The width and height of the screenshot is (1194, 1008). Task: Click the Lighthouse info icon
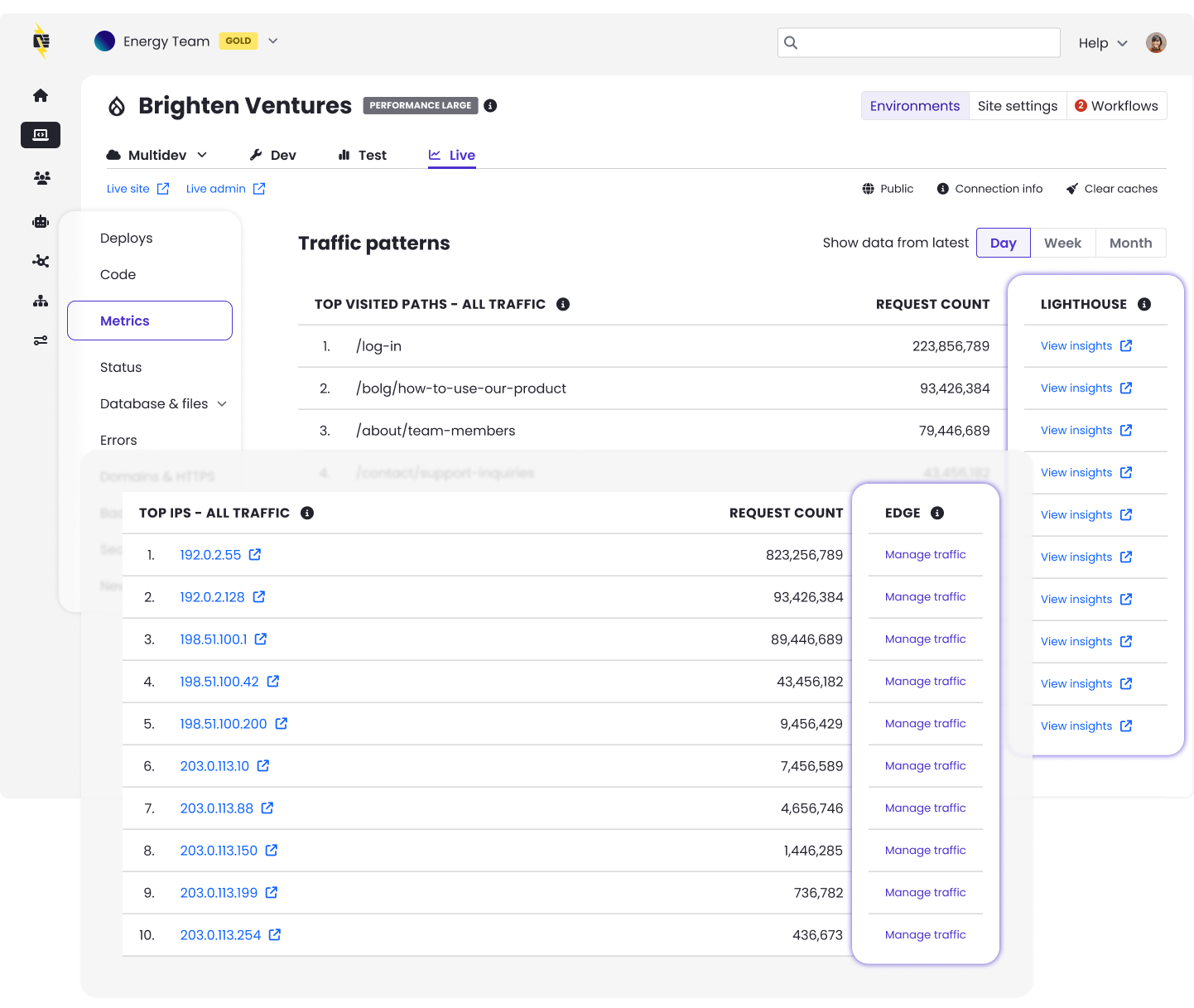[1144, 304]
